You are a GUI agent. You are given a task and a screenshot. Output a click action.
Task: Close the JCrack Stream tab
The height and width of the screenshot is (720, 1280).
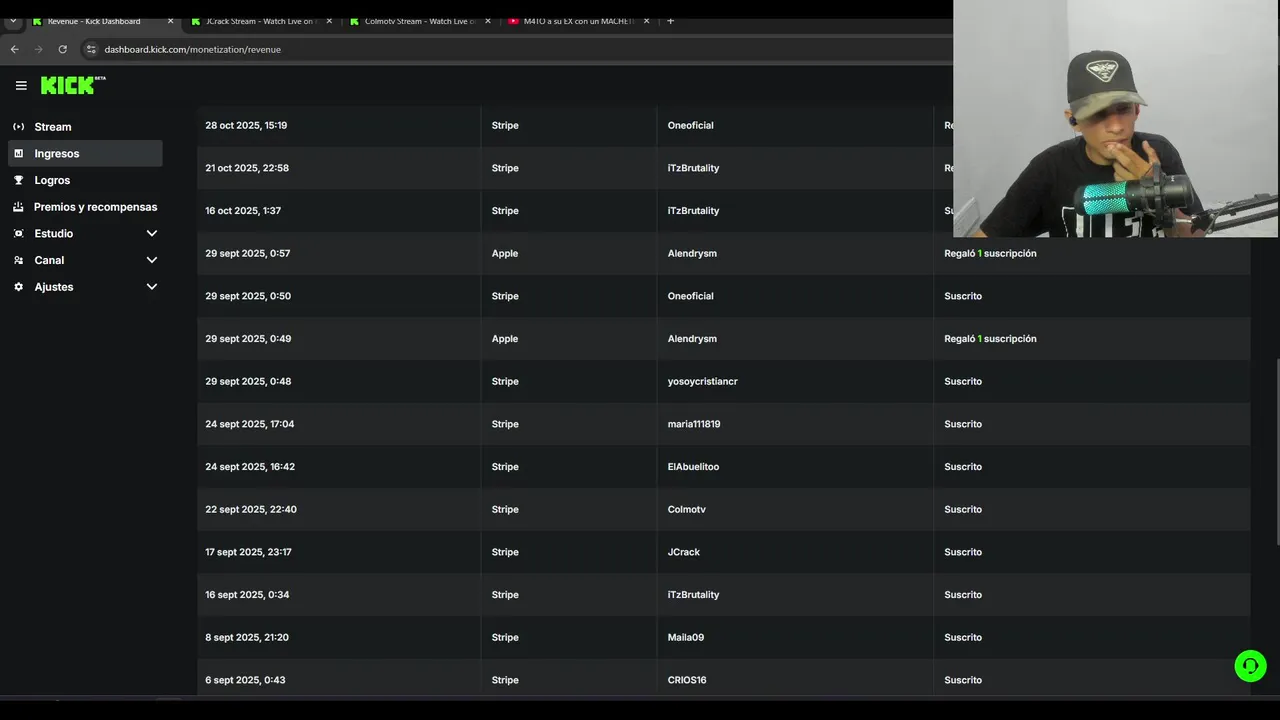[x=329, y=21]
